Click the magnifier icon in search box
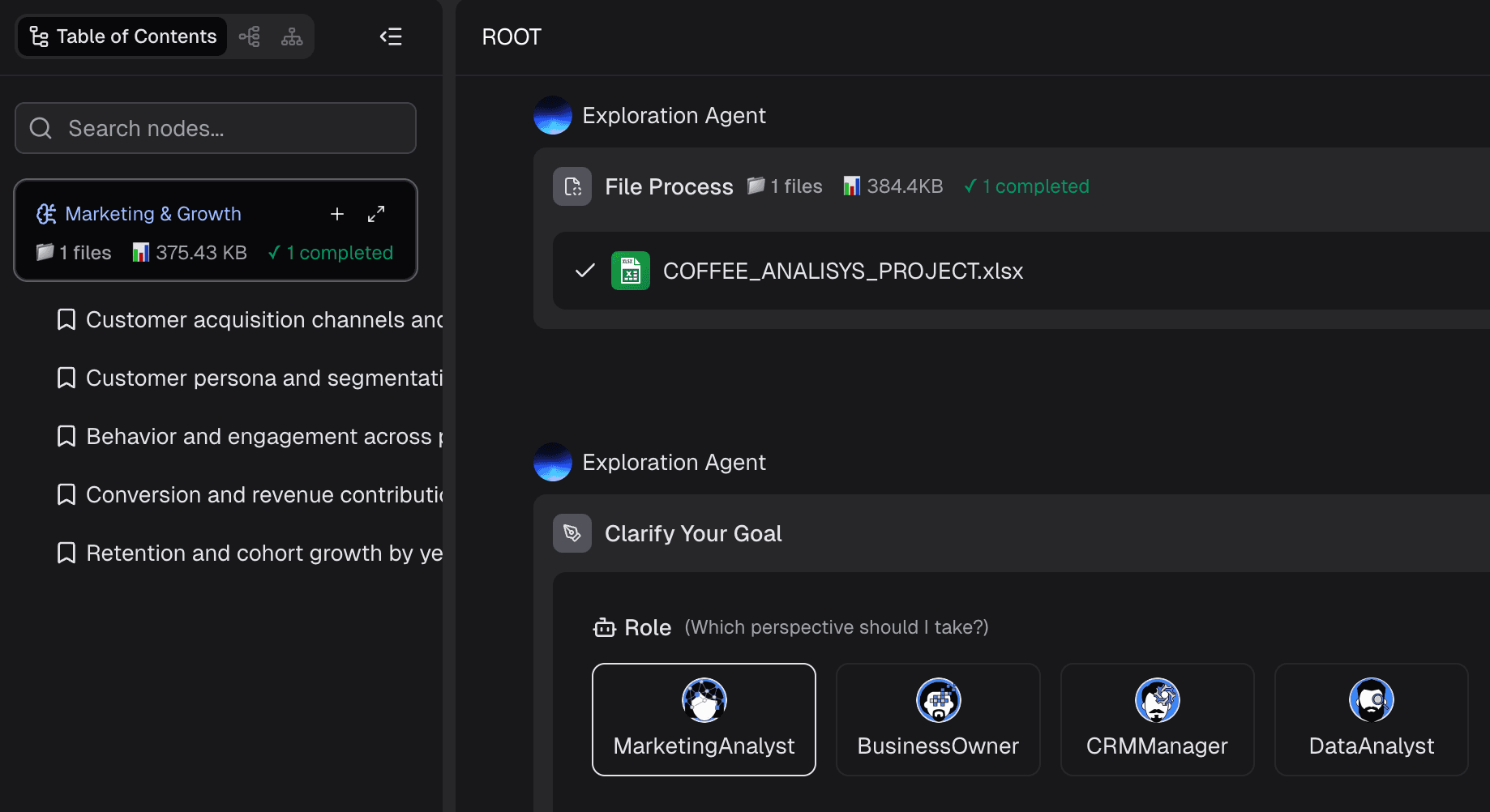The image size is (1490, 812). tap(41, 128)
